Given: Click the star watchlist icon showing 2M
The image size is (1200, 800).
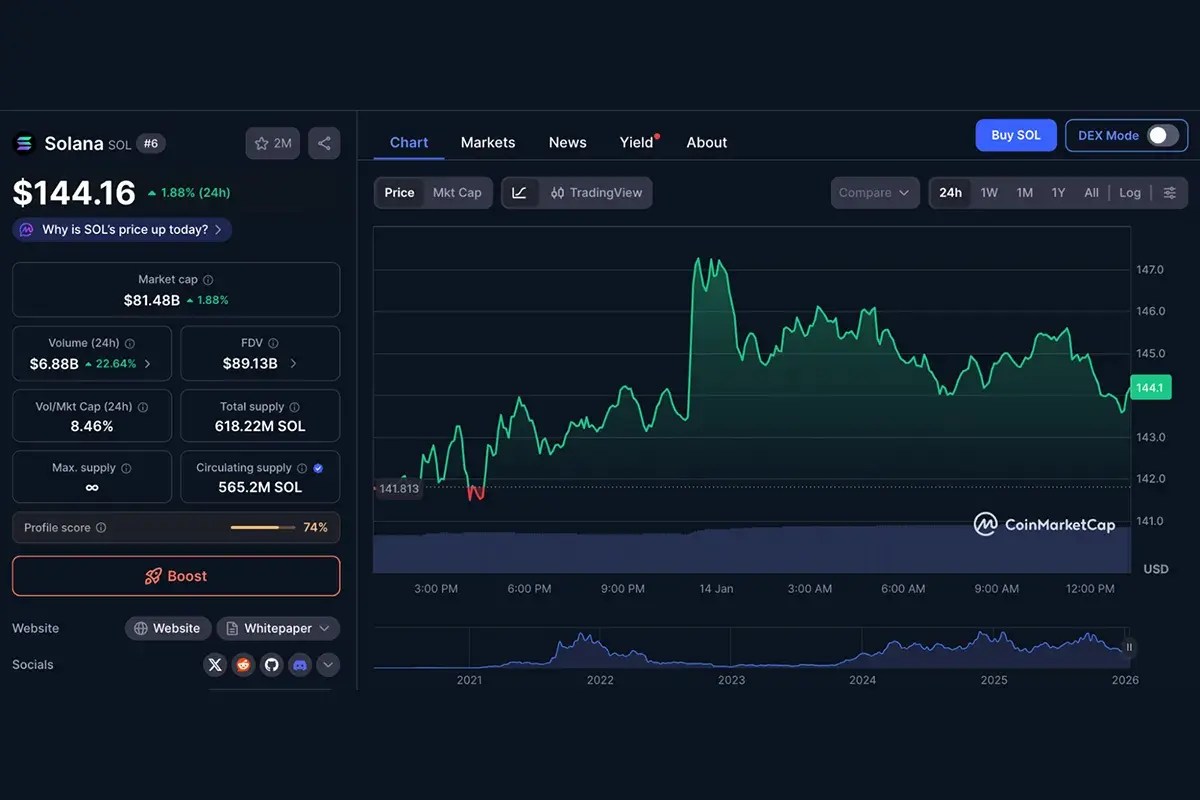Looking at the screenshot, I should pyautogui.click(x=272, y=143).
